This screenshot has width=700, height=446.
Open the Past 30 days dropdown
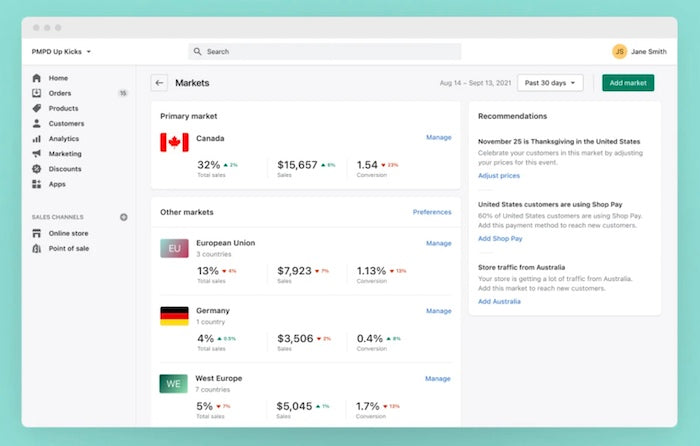click(x=550, y=83)
